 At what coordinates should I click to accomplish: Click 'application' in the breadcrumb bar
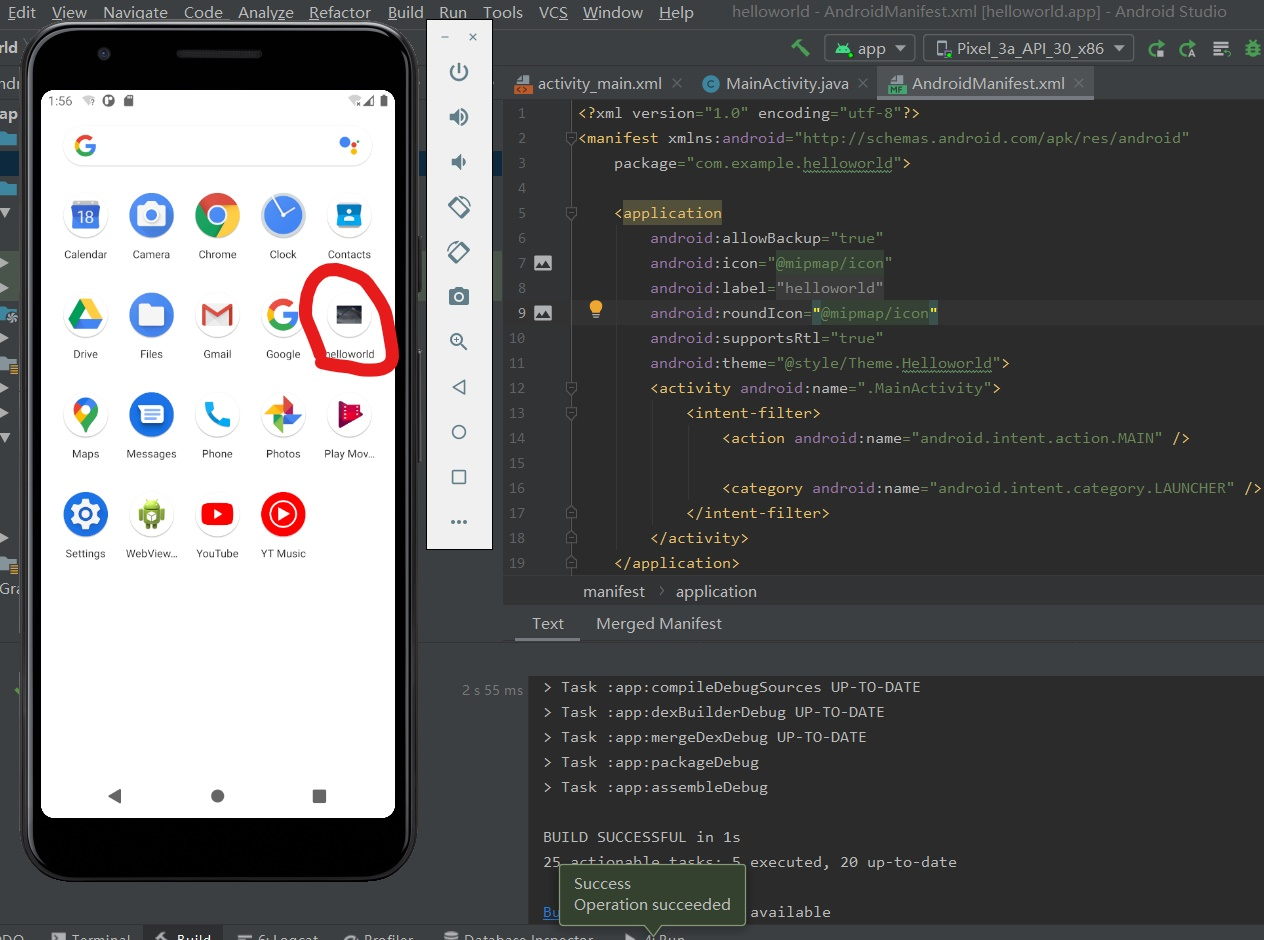(x=716, y=592)
